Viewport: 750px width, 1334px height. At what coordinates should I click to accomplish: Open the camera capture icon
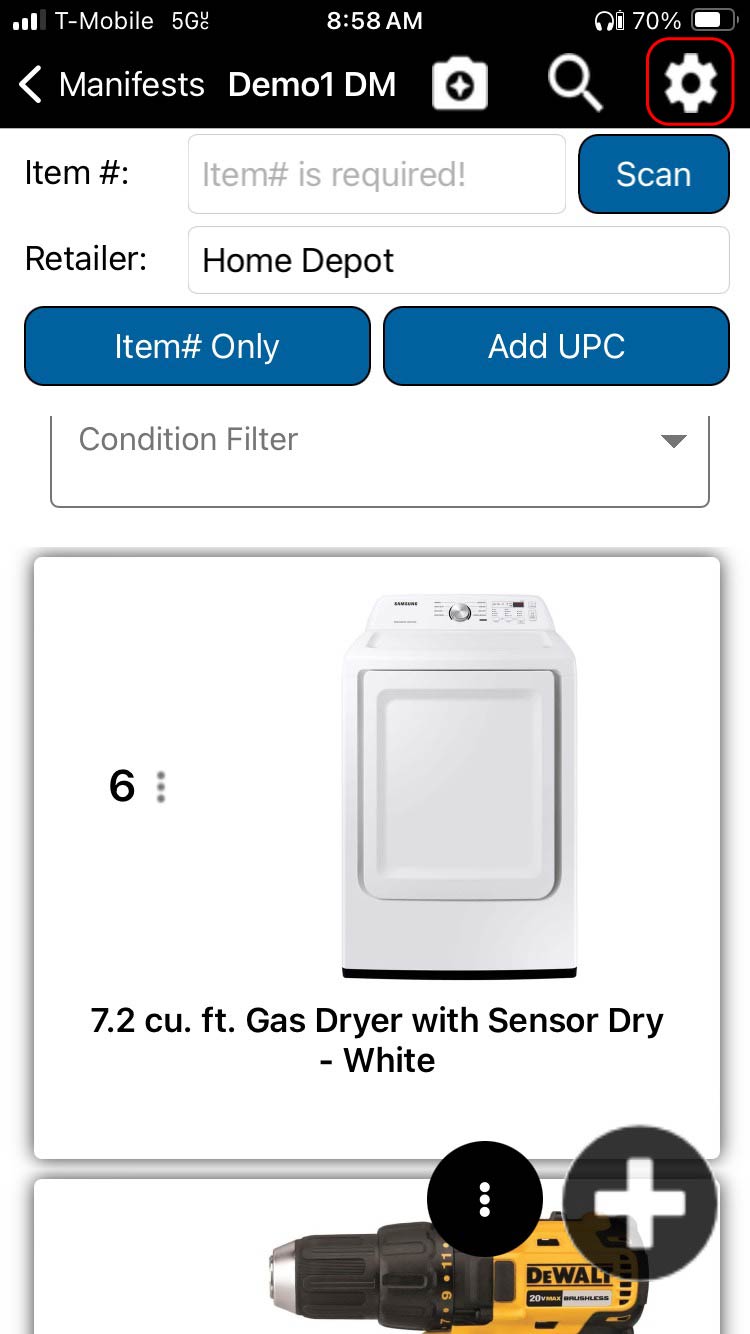(x=460, y=85)
